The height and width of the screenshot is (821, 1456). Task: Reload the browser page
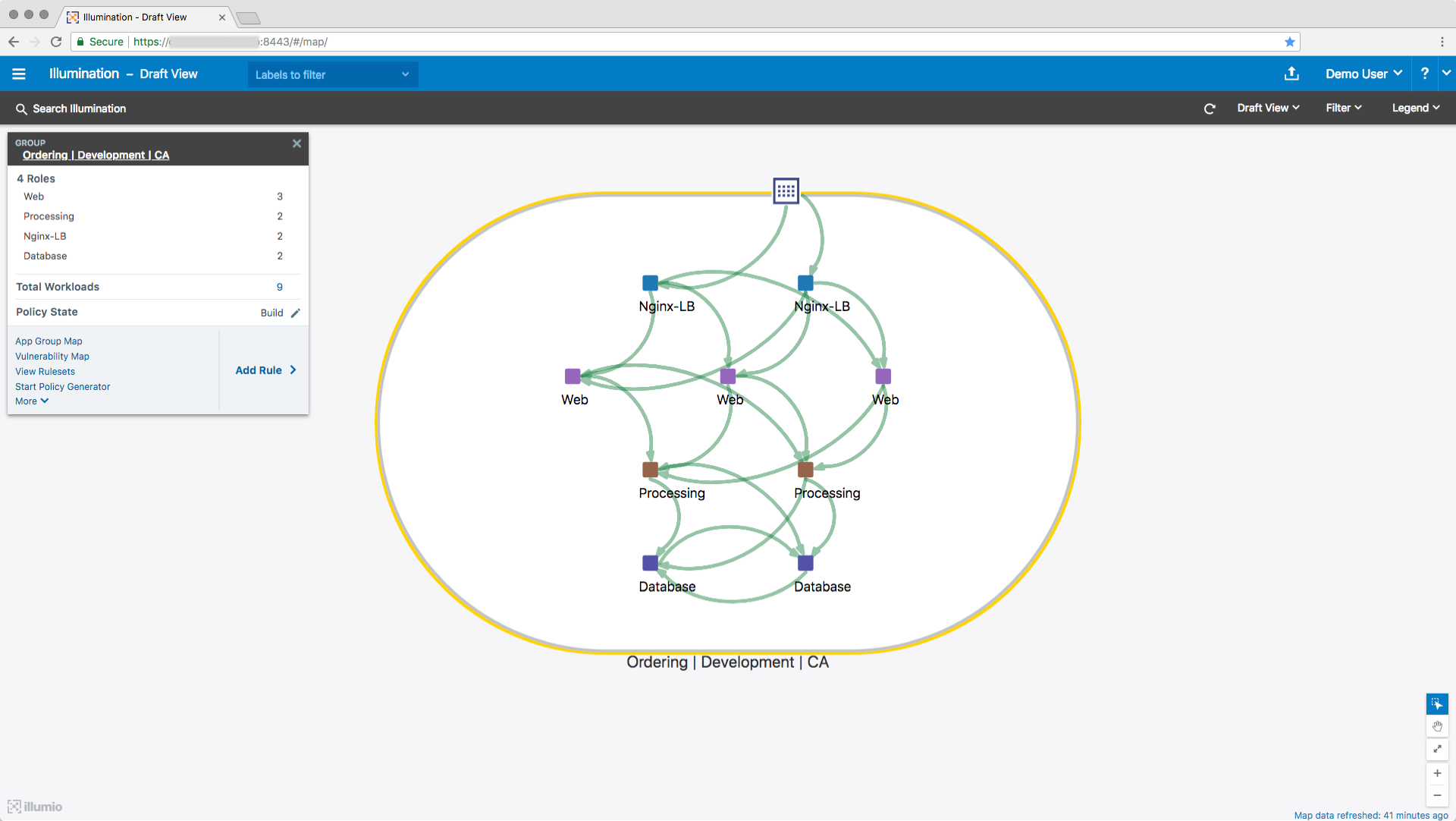point(56,42)
